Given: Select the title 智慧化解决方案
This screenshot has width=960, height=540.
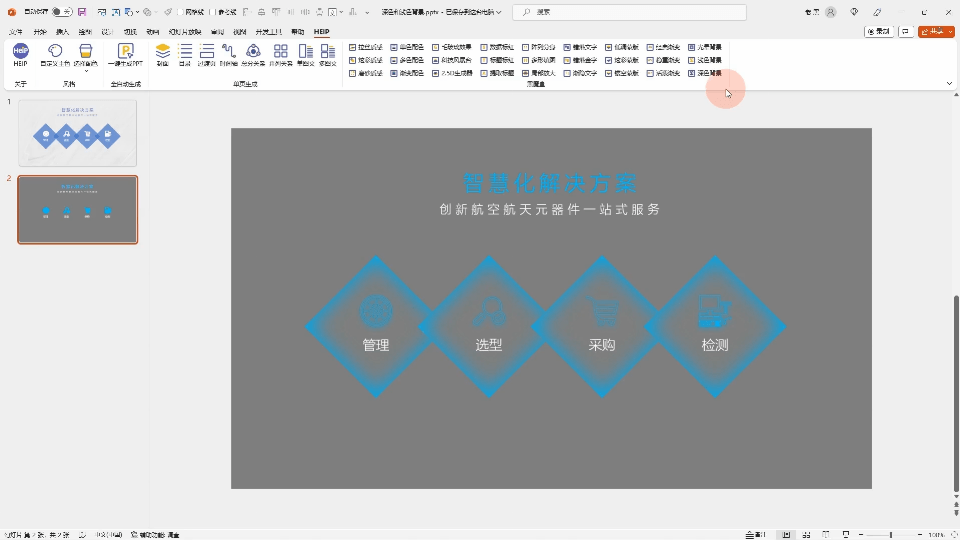Looking at the screenshot, I should [x=549, y=183].
